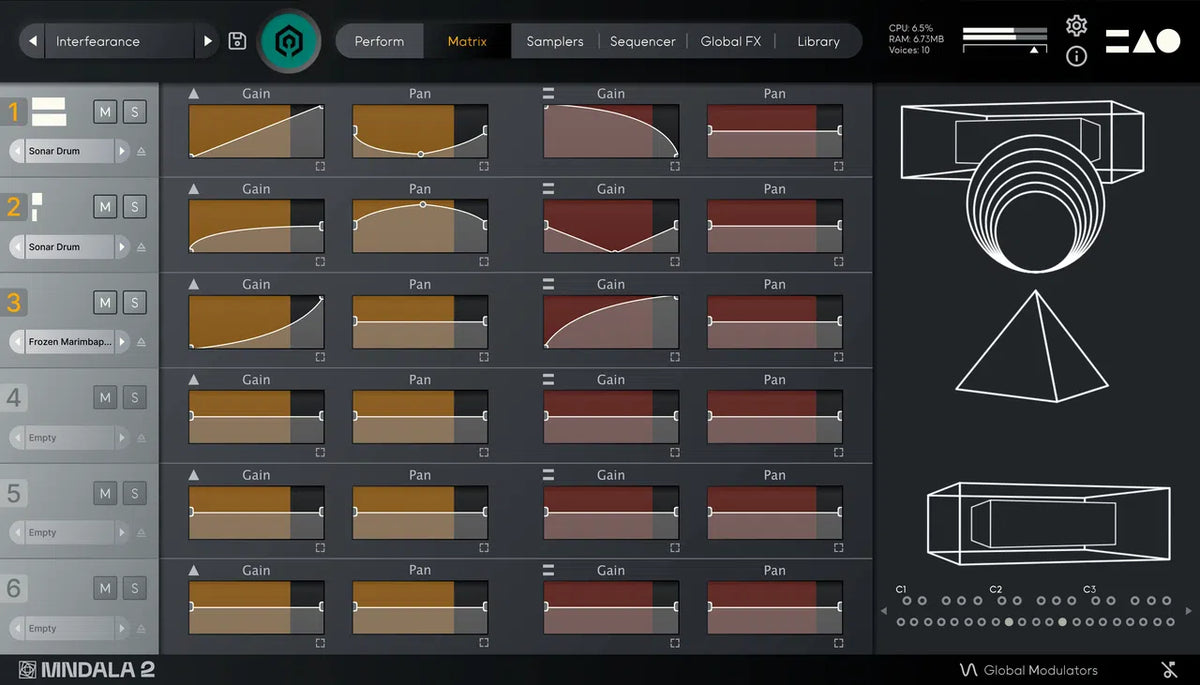Open settings via the gear icon

pos(1076,26)
